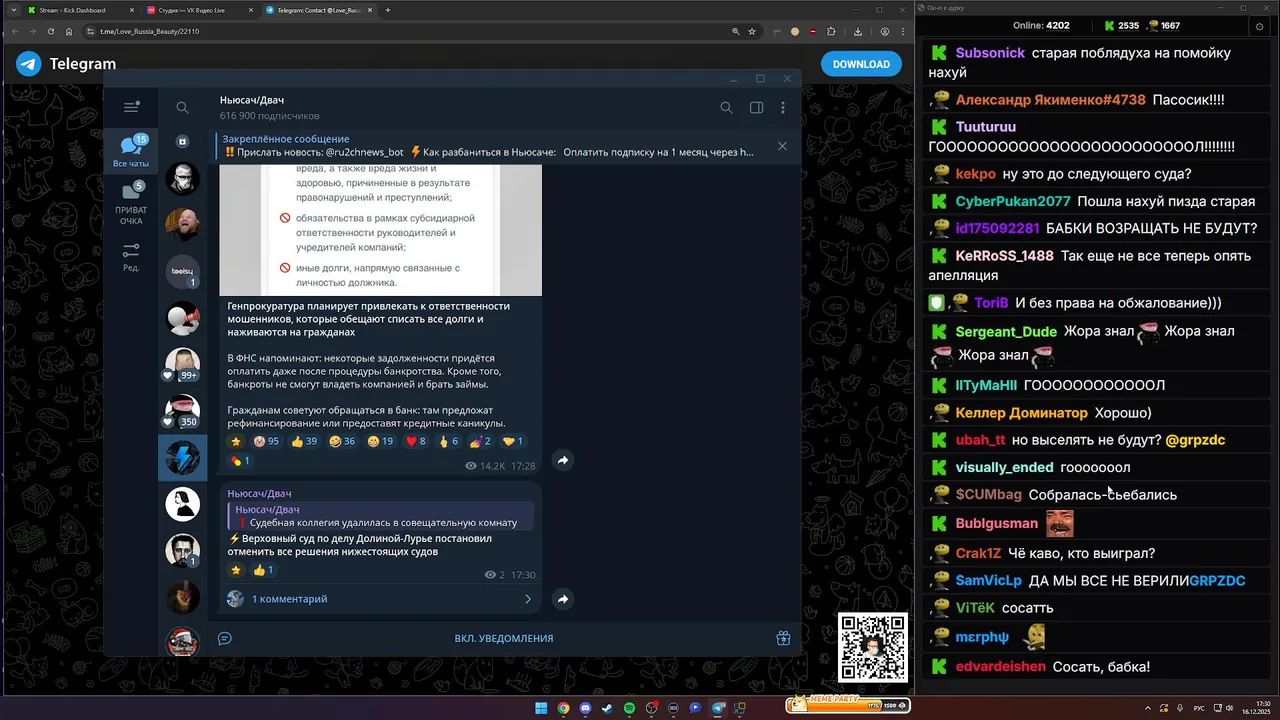Open channel discussion bubble icon
1280x720 pixels.
(x=225, y=638)
